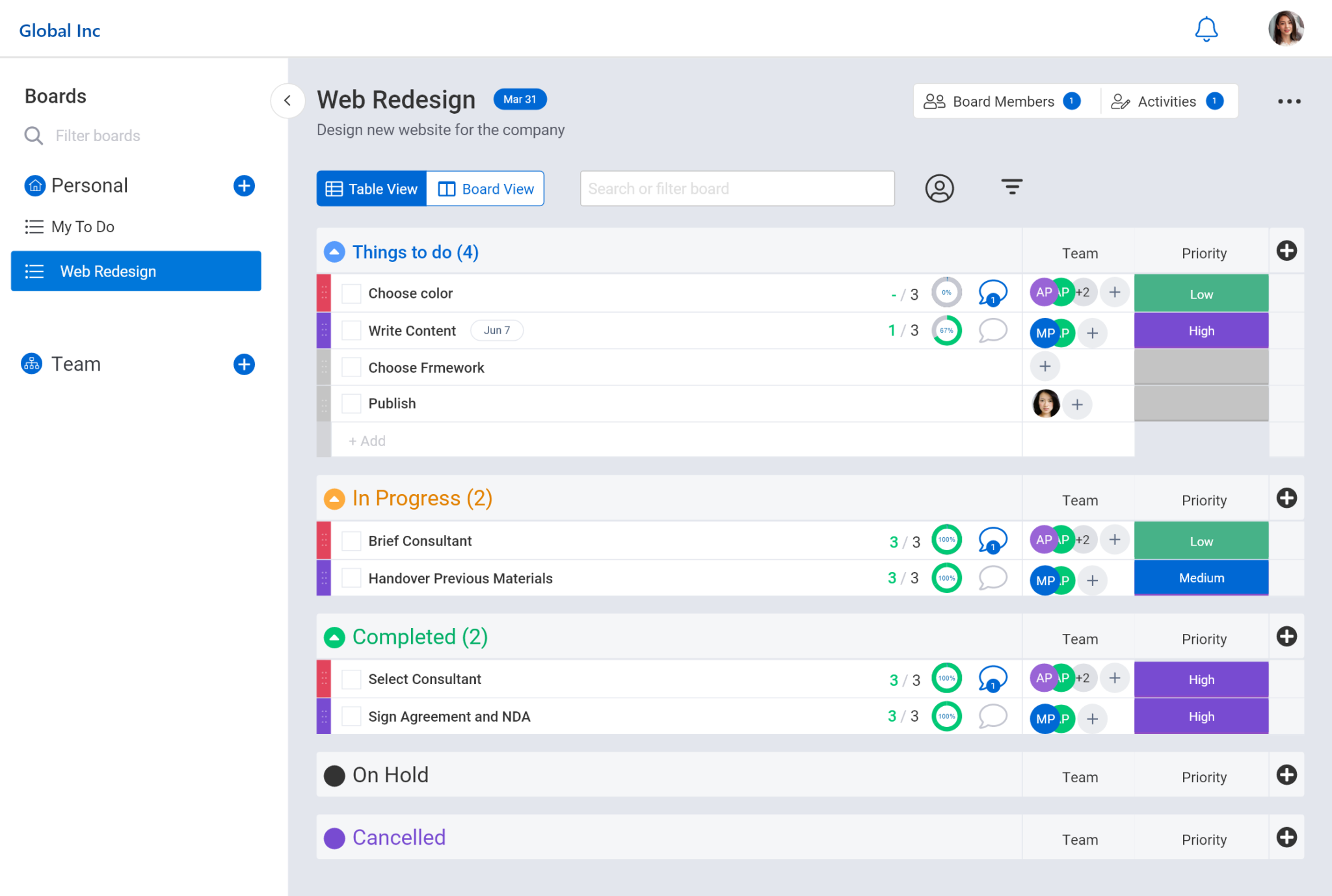Screen dimensions: 1332x896
Task: Collapse the In Progress group
Action: coord(334,498)
